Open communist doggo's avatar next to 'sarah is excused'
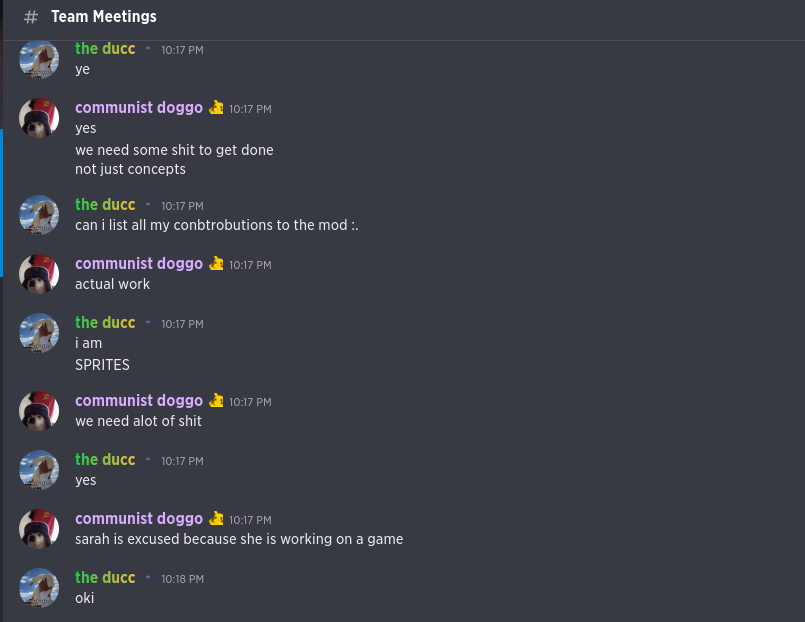 point(39,528)
